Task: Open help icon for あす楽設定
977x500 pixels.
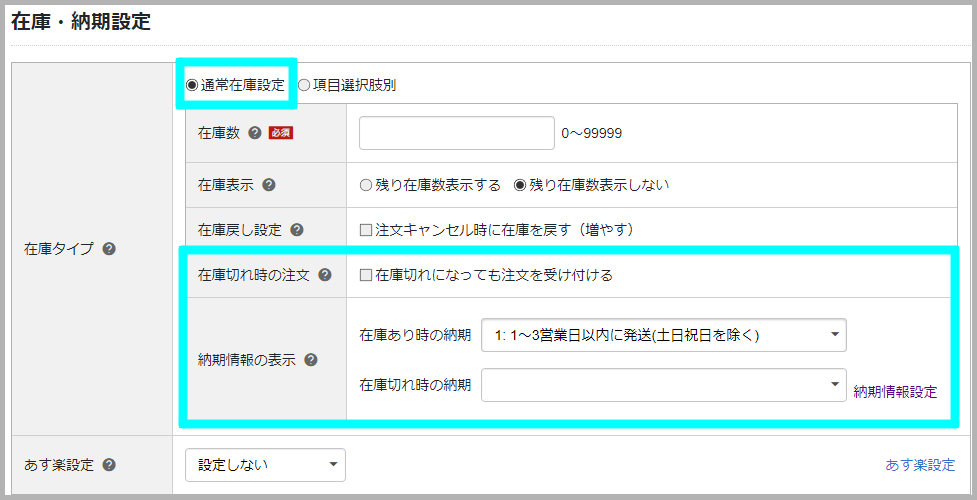Action: [x=109, y=464]
